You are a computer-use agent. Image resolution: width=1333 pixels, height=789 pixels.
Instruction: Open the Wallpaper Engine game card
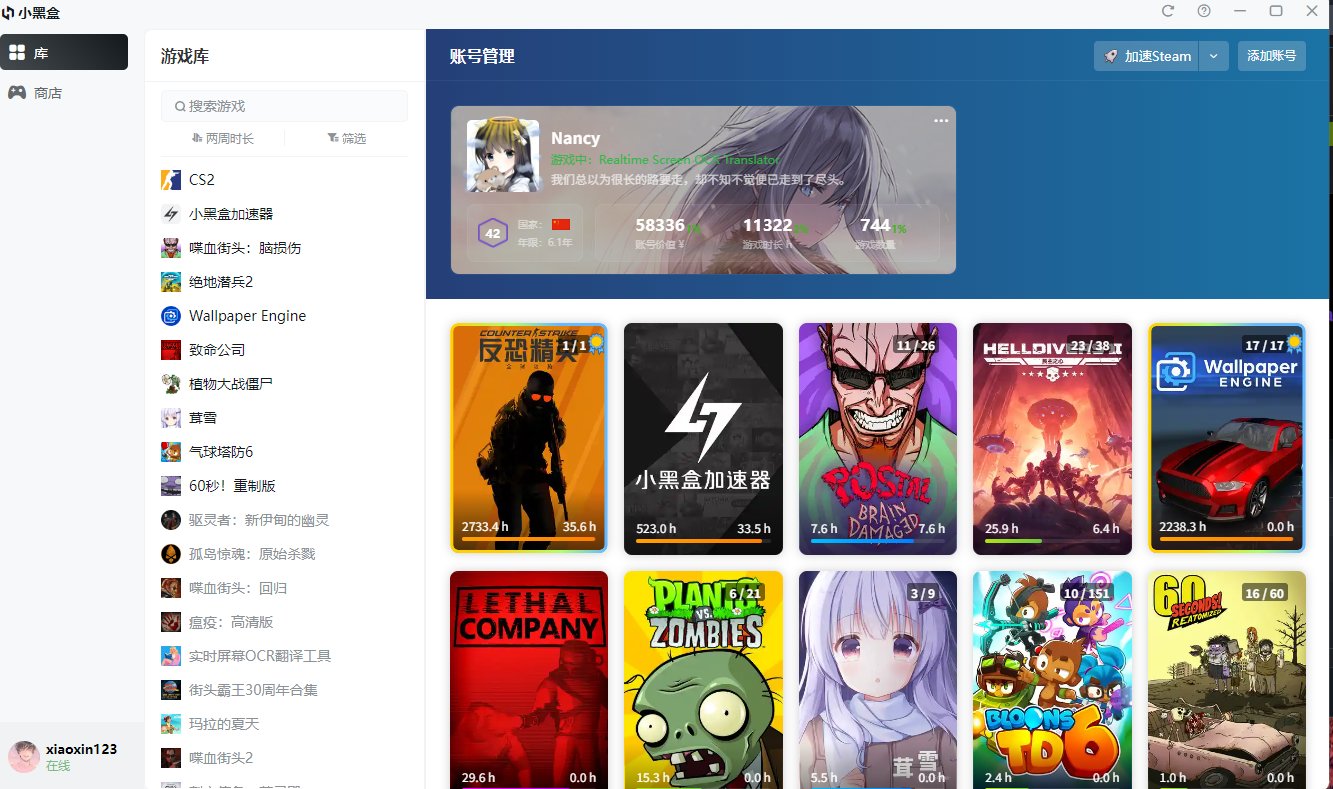tap(1227, 438)
